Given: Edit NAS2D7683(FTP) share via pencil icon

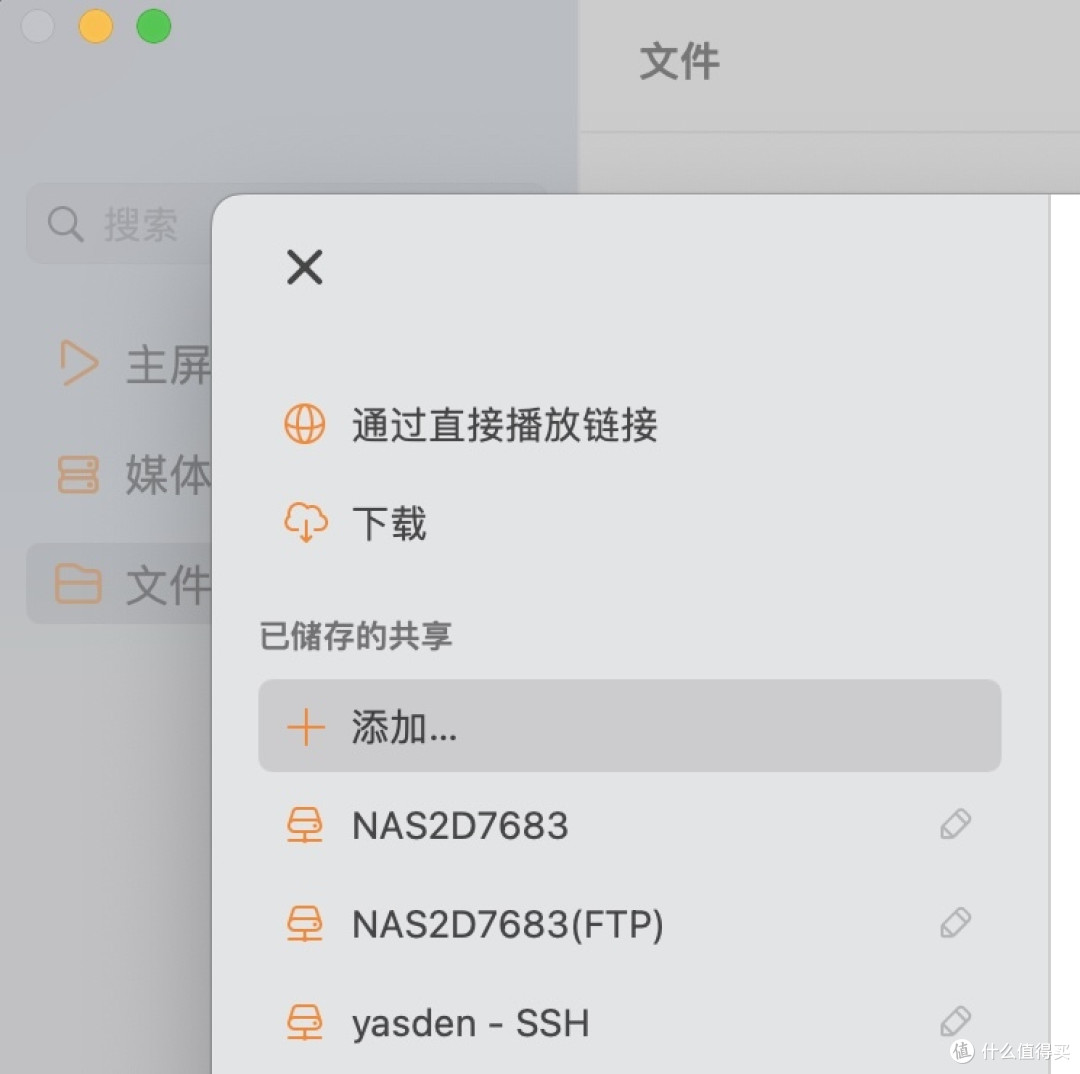Looking at the screenshot, I should click(955, 921).
